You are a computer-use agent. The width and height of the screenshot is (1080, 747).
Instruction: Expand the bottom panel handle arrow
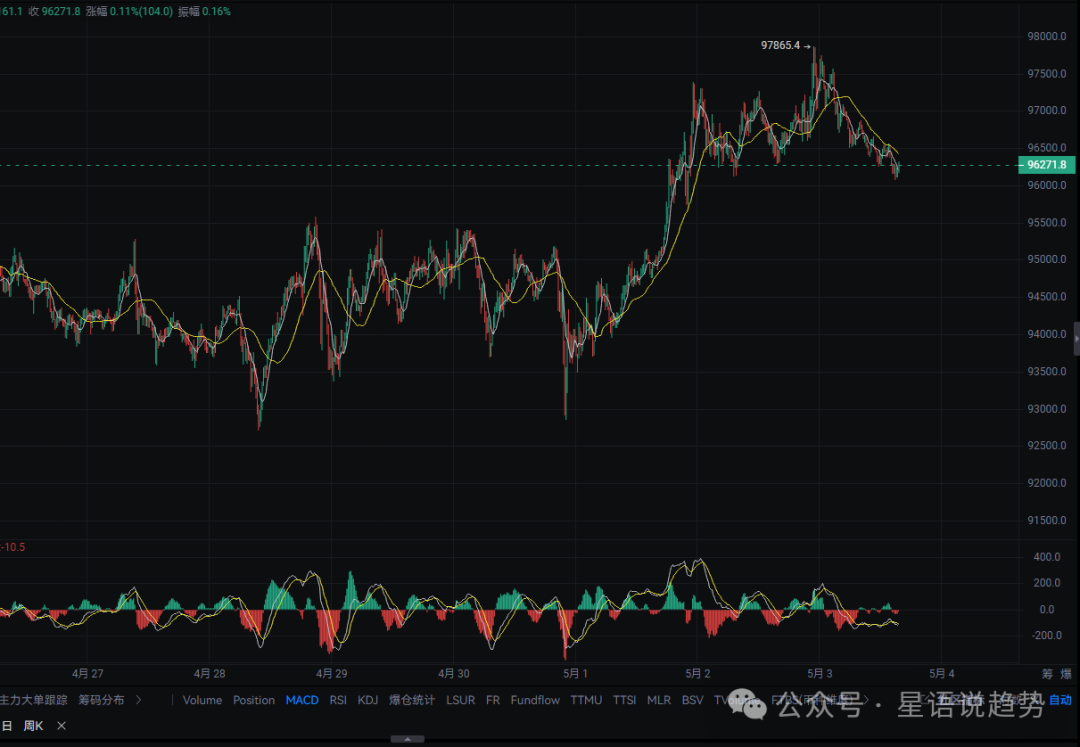(x=407, y=739)
